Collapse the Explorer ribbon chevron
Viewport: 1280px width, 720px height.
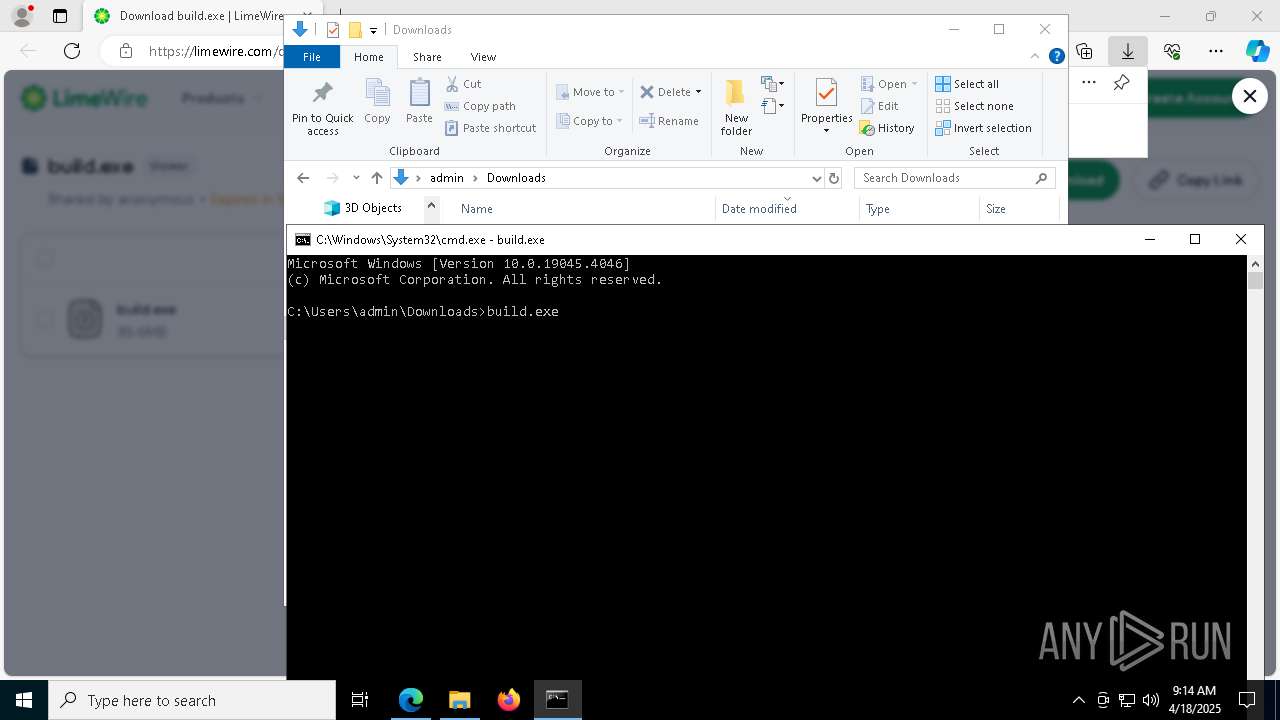click(1036, 57)
